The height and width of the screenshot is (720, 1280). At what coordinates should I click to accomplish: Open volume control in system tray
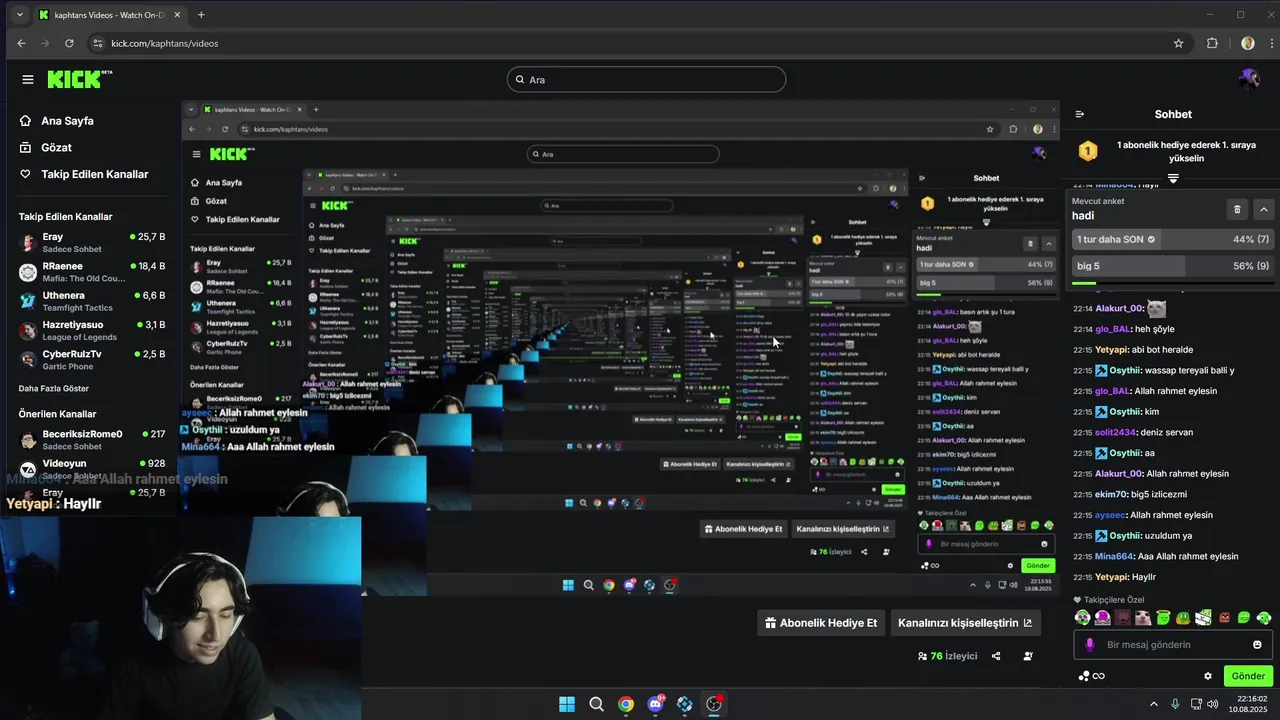(1213, 704)
